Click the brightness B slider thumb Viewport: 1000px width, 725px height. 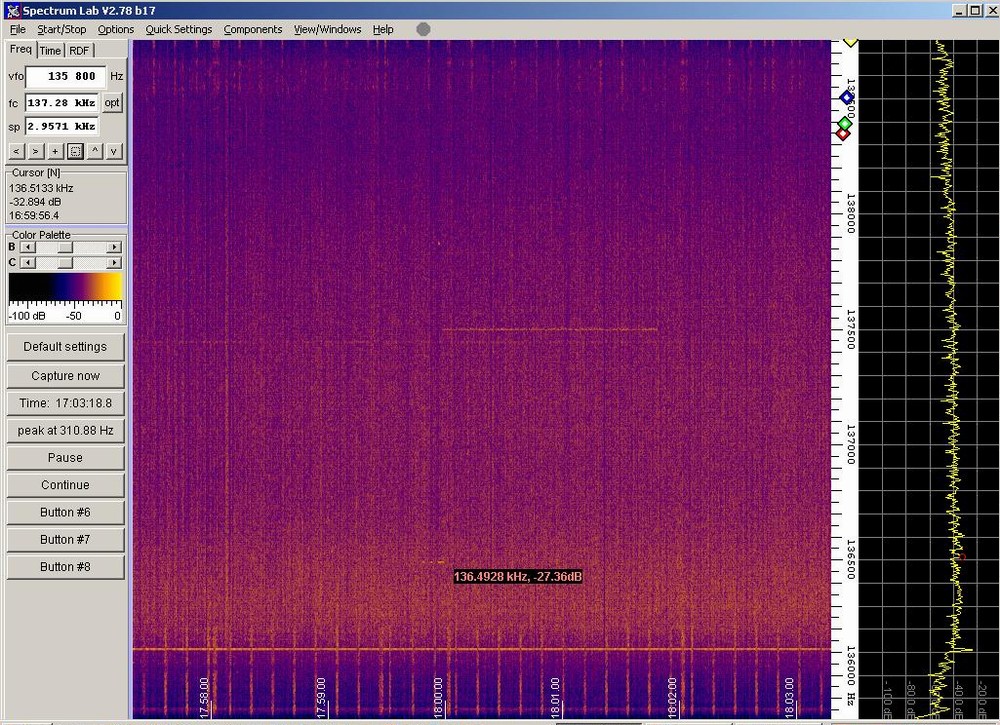coord(65,247)
